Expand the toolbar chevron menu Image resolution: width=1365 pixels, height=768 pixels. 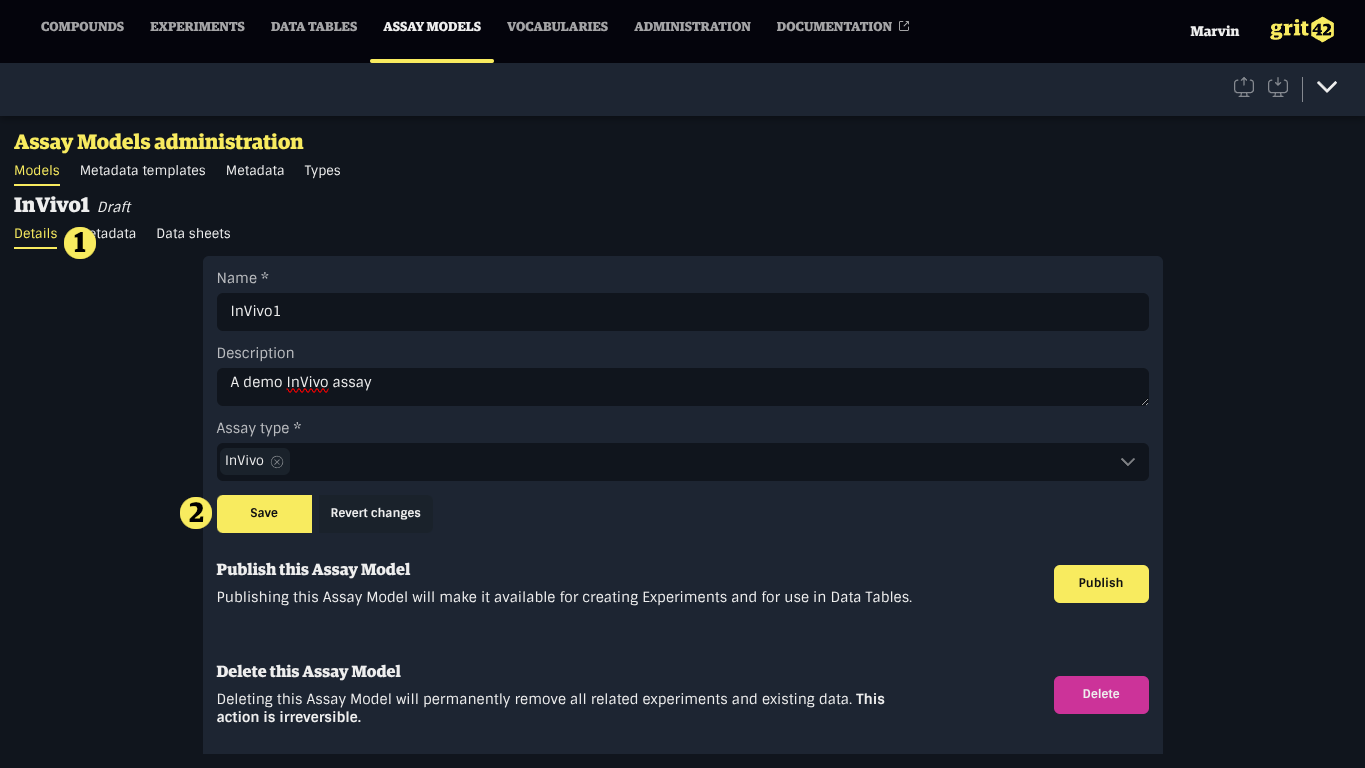tap(1327, 87)
